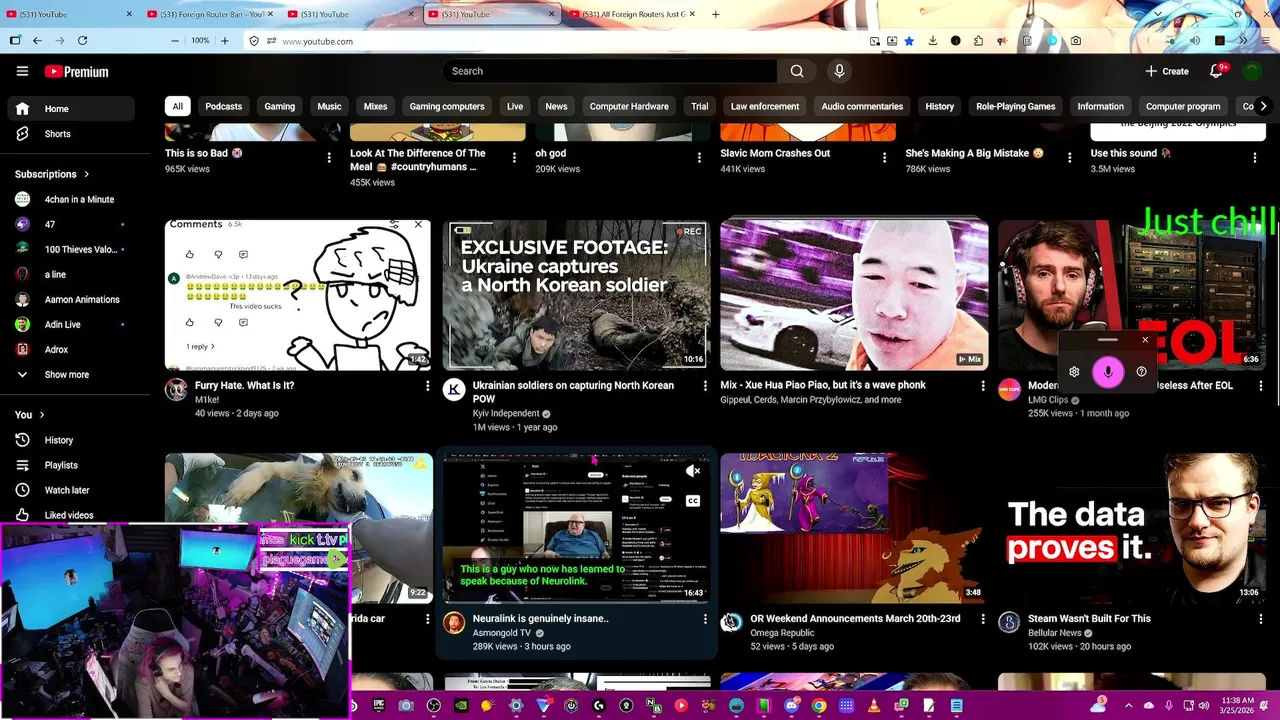The width and height of the screenshot is (1280, 720).
Task: Open the account avatar menu
Action: coord(1252,71)
